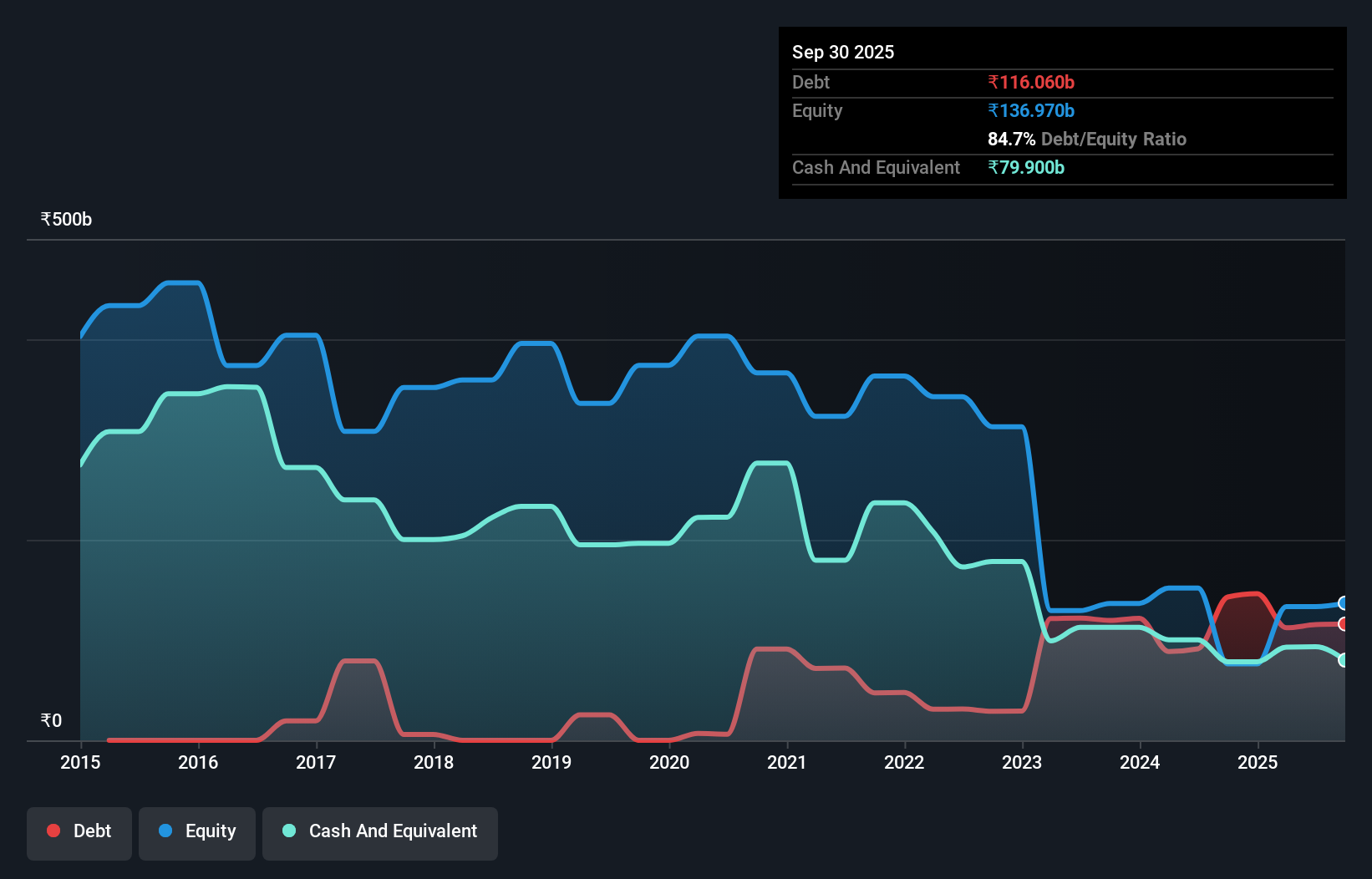Click the ₹116.060b Debt value
The width and height of the screenshot is (1372, 879).
pyautogui.click(x=1031, y=82)
